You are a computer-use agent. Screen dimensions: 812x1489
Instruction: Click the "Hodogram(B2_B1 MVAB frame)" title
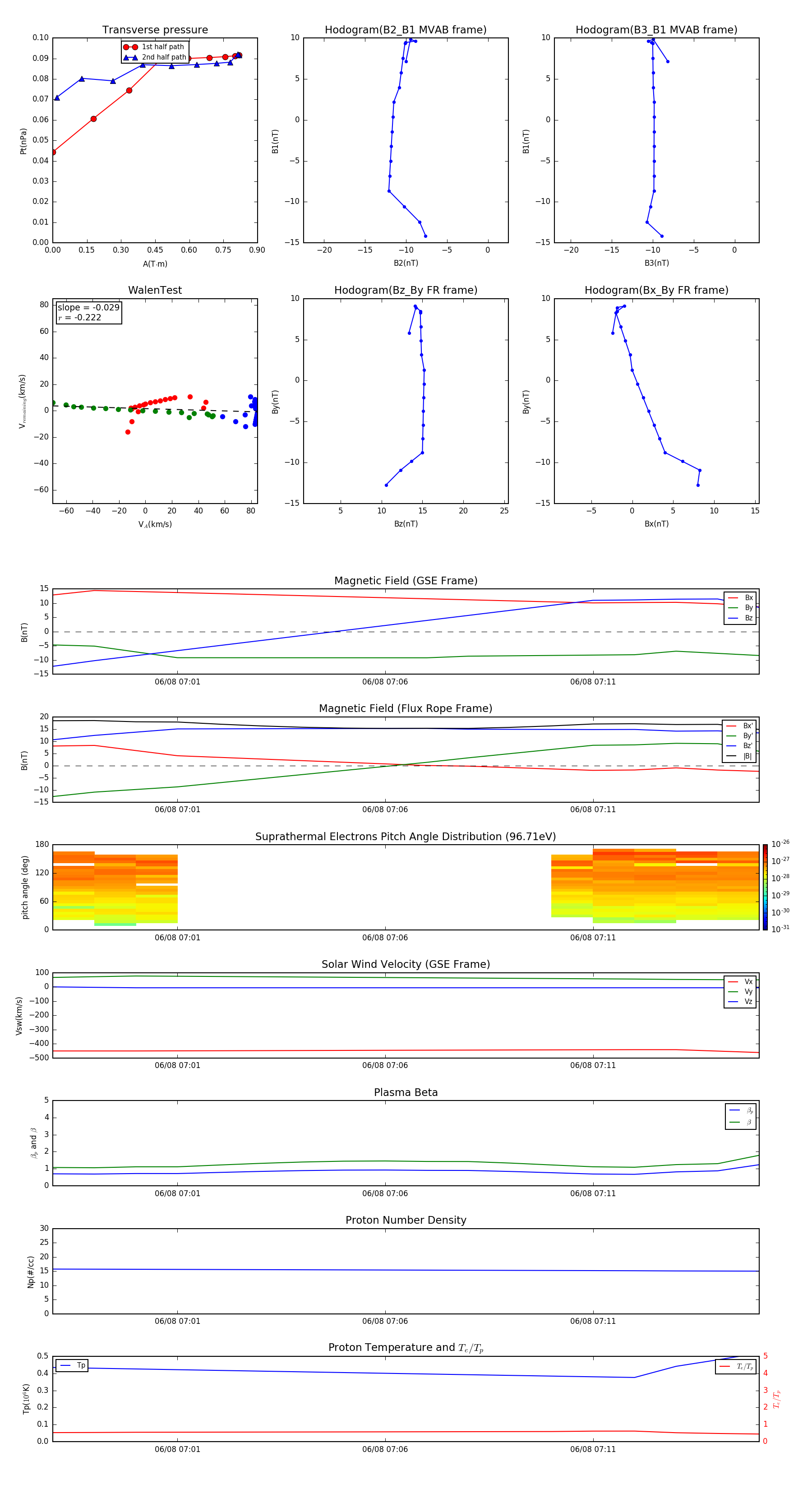pyautogui.click(x=406, y=30)
